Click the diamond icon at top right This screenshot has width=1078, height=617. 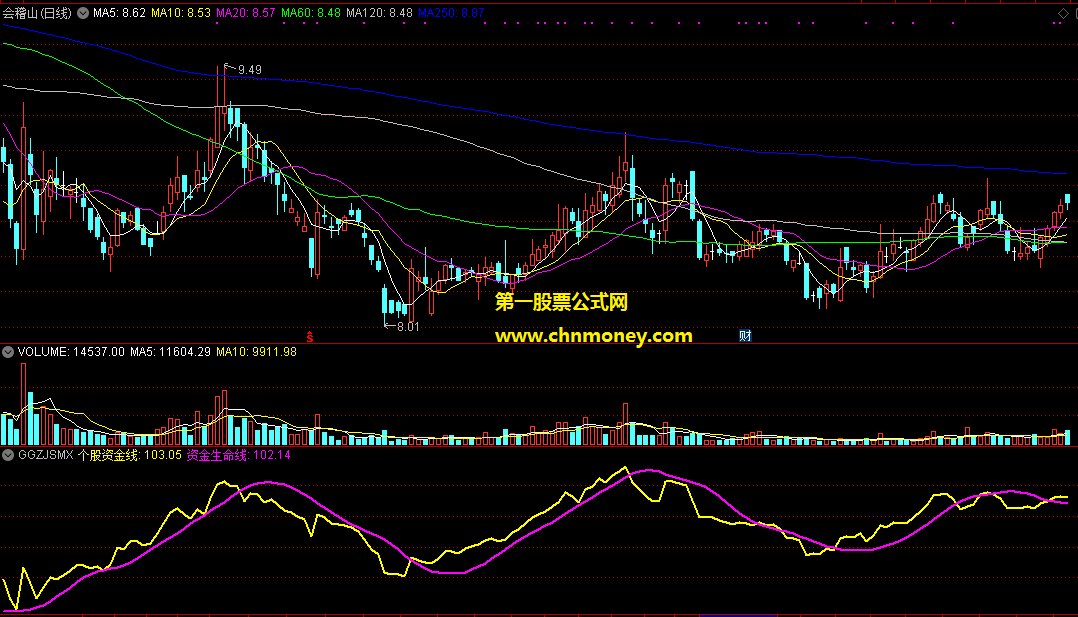pos(1063,13)
